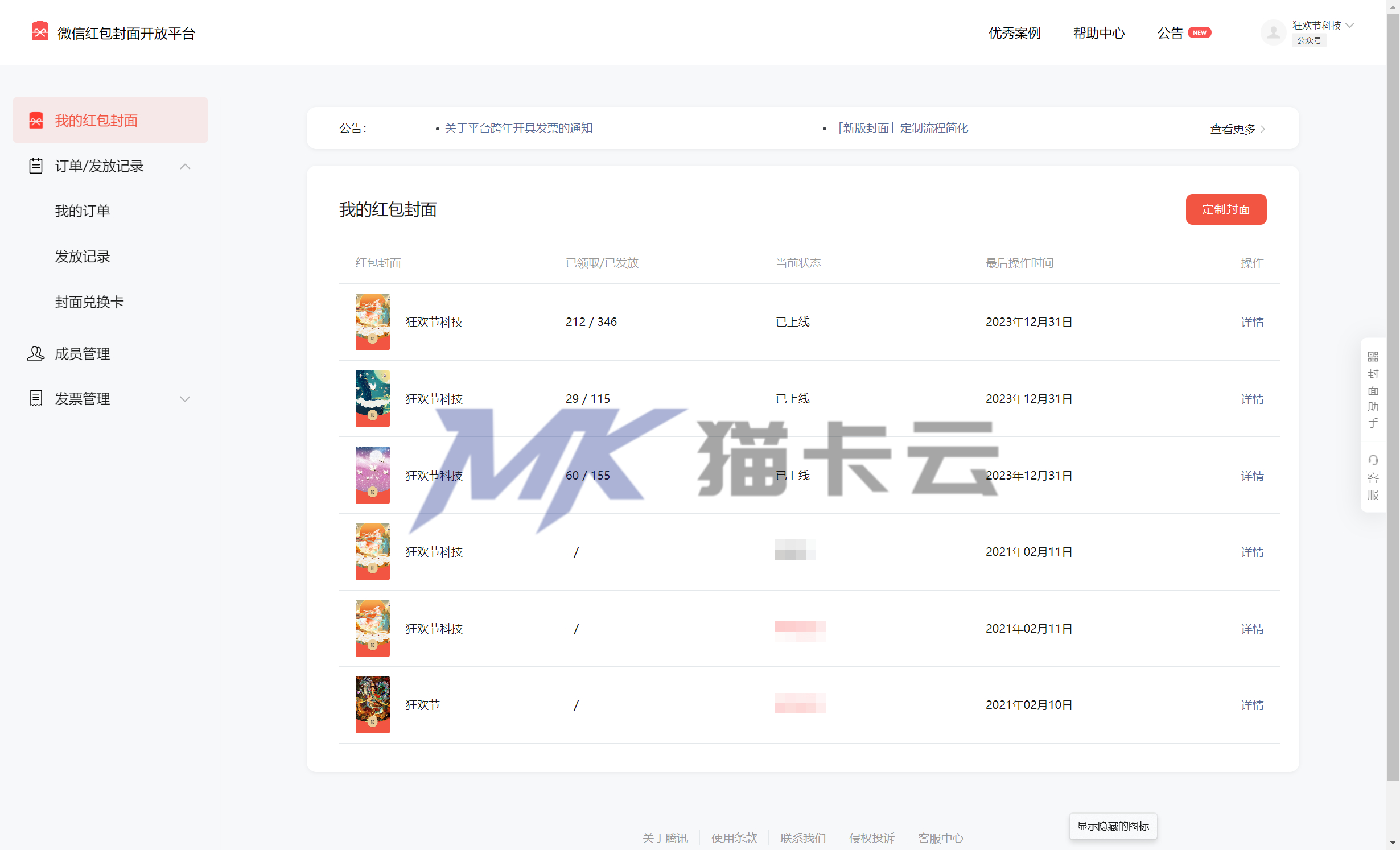The image size is (1400, 850).
Task: Click the 红包封面 column header
Action: coord(378,263)
